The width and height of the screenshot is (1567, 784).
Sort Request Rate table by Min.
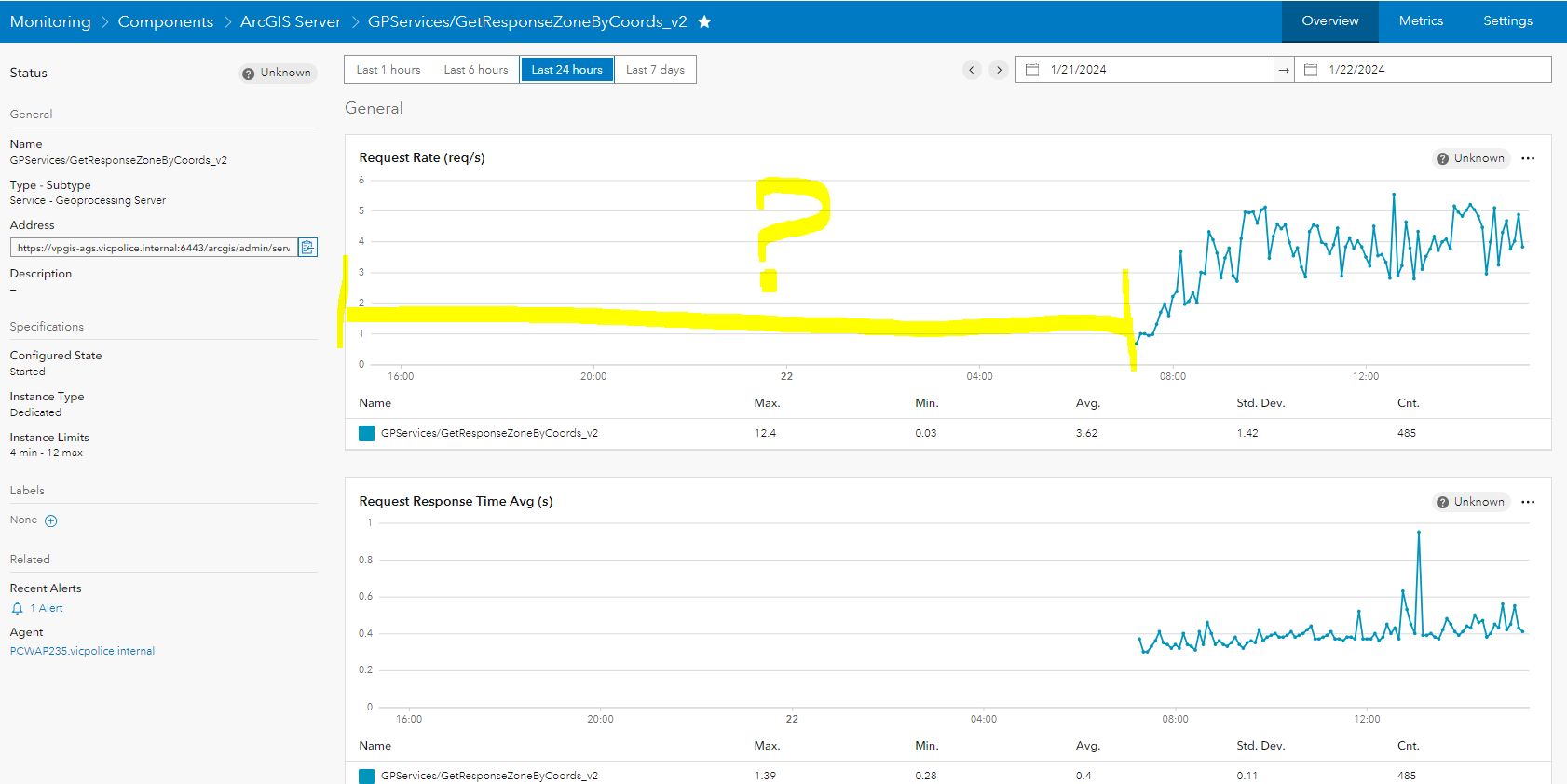[x=926, y=403]
